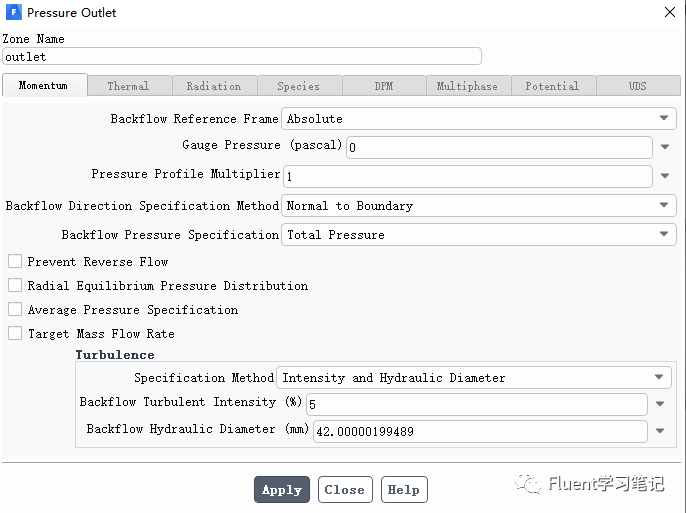Switch to the Thermal tab
This screenshot has height=513, width=686.
pos(129,86)
